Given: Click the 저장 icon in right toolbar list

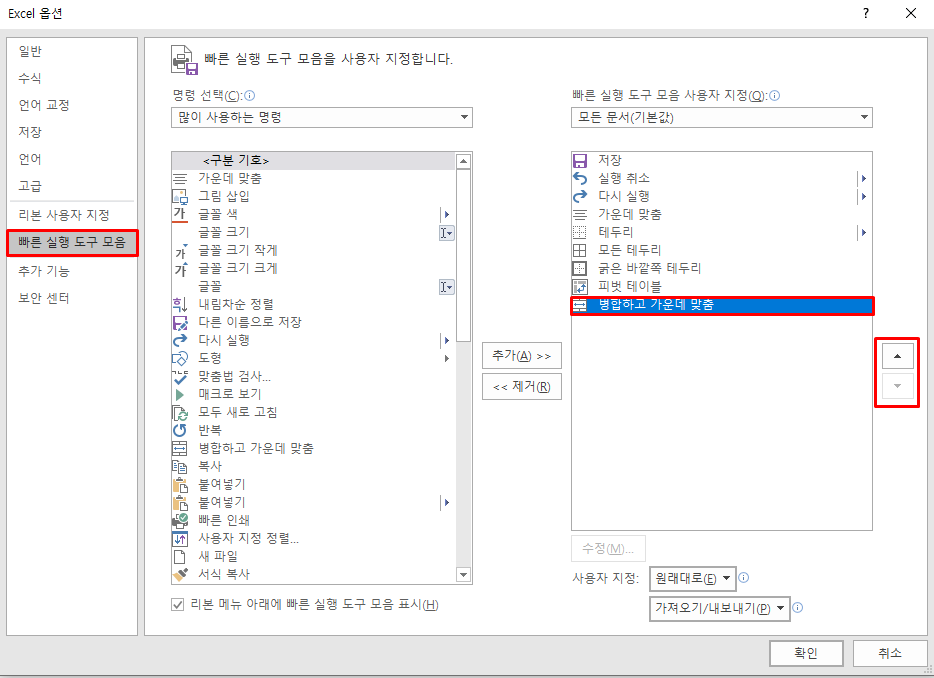Looking at the screenshot, I should (580, 161).
